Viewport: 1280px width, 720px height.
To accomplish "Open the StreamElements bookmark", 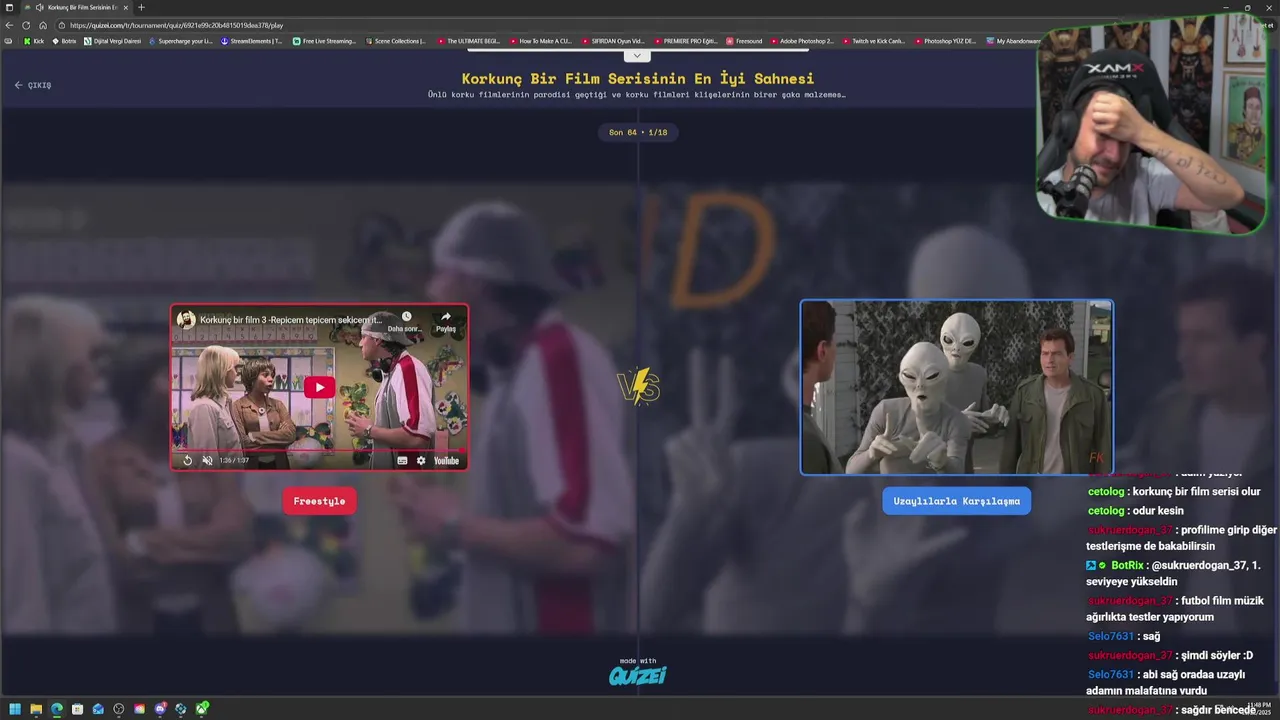I will click(x=252, y=41).
